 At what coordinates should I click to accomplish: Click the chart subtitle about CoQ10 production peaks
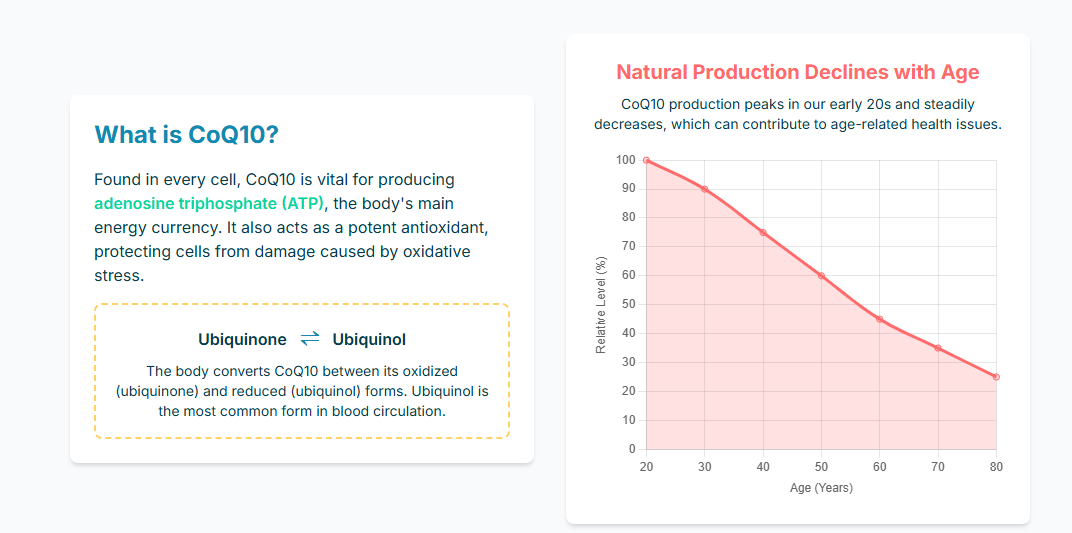coord(797,114)
